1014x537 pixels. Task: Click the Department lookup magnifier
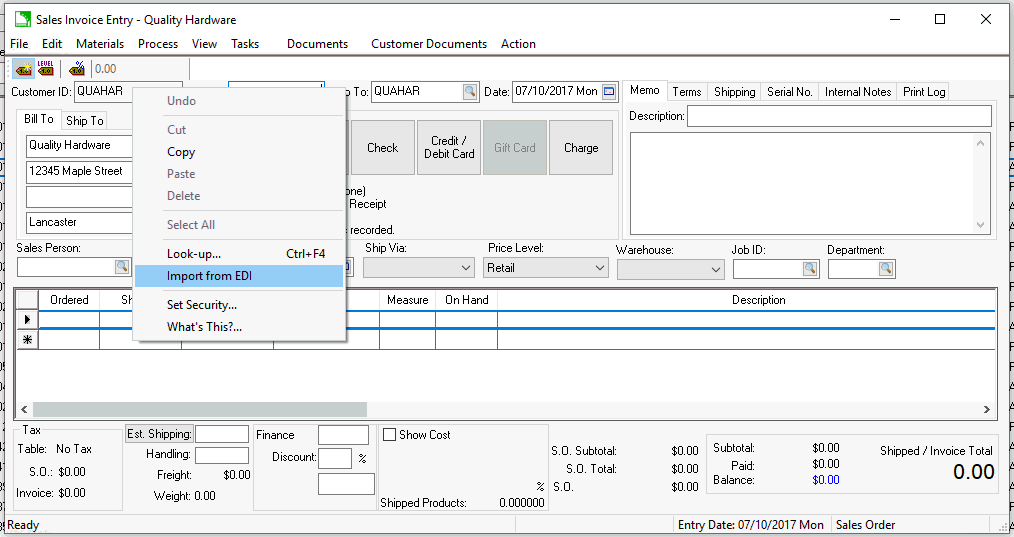(x=886, y=269)
